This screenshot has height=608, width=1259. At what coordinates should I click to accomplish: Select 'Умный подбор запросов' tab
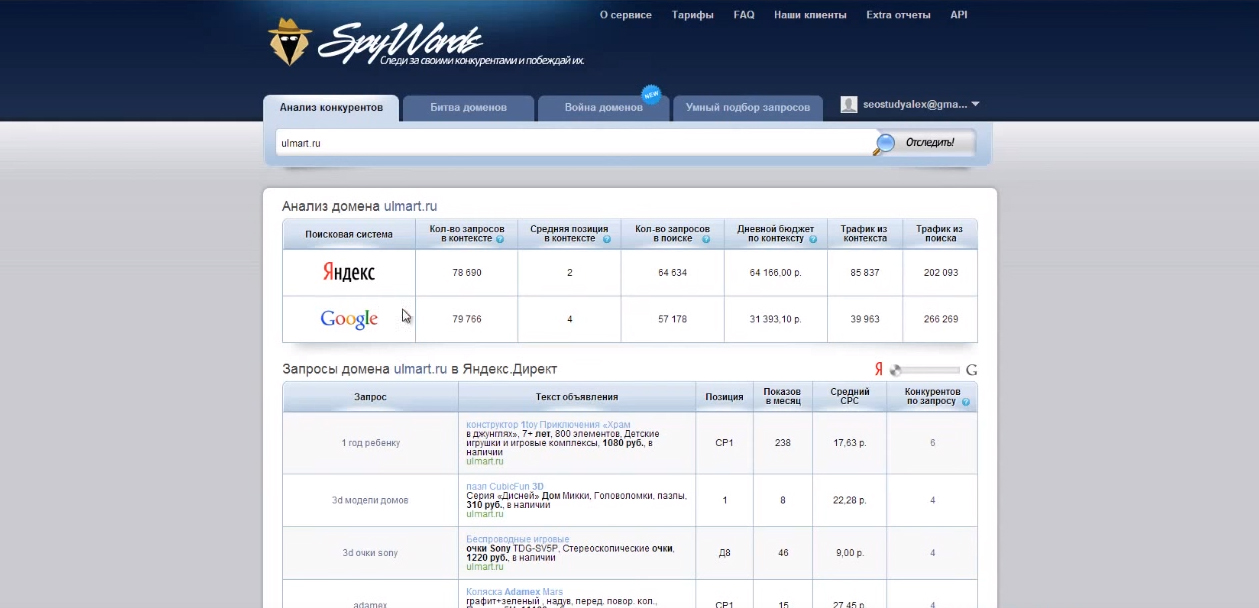pyautogui.click(x=747, y=108)
